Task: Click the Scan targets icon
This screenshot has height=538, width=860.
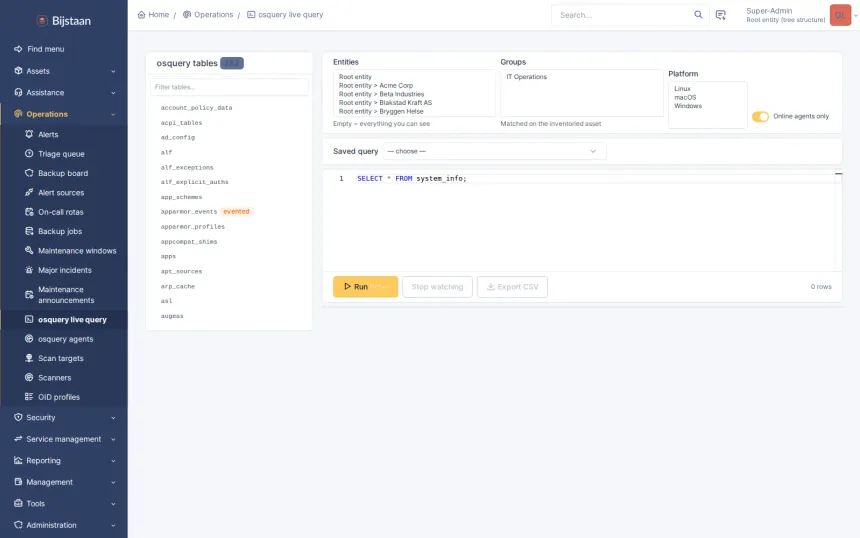Action: [x=29, y=358]
